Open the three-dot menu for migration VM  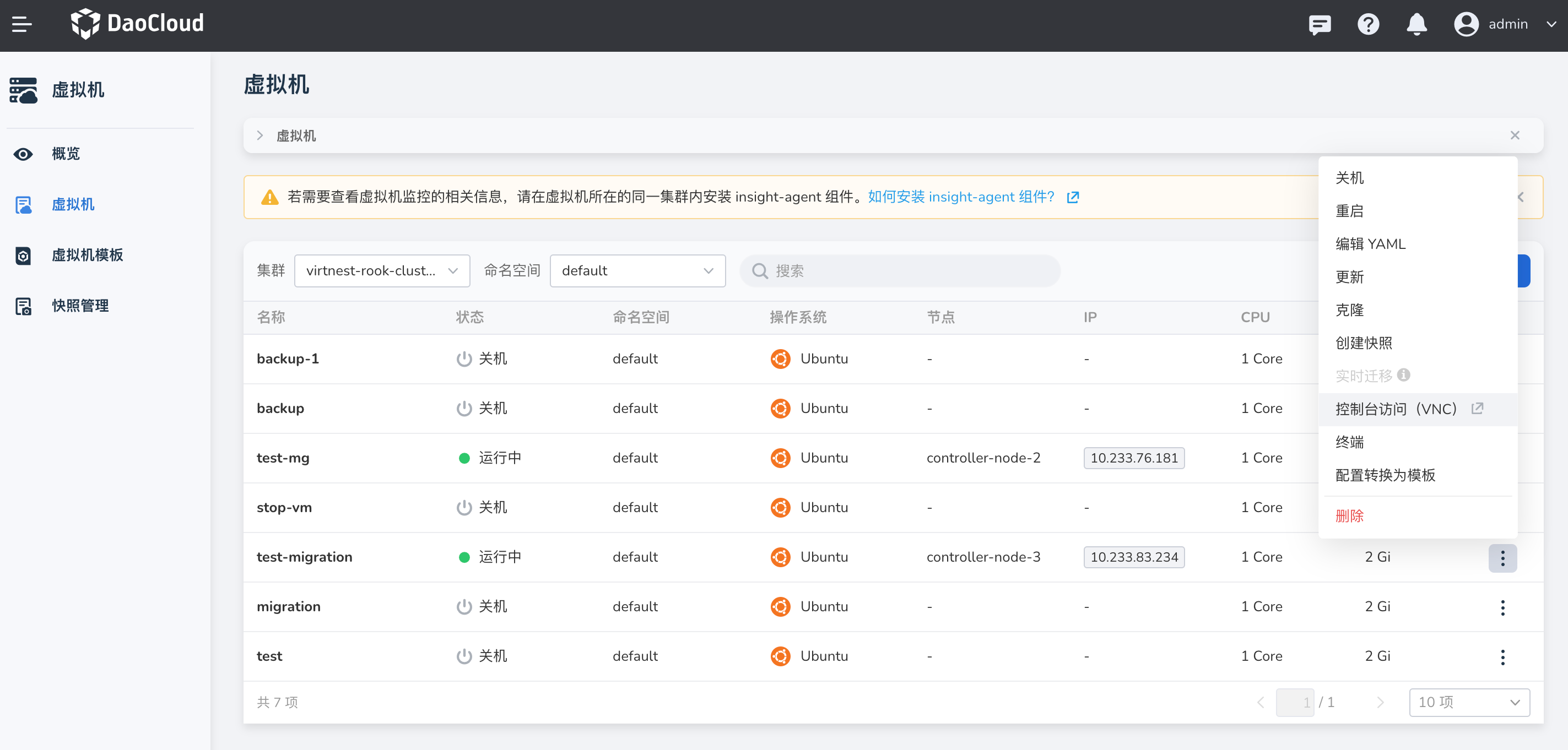point(1502,607)
